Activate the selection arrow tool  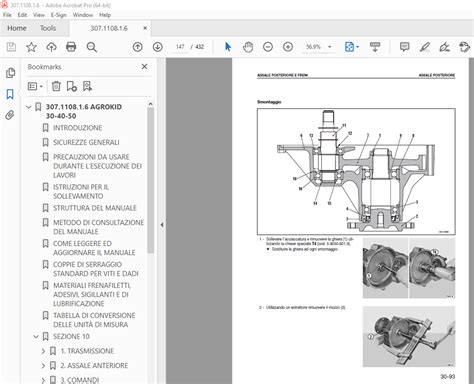(228, 47)
